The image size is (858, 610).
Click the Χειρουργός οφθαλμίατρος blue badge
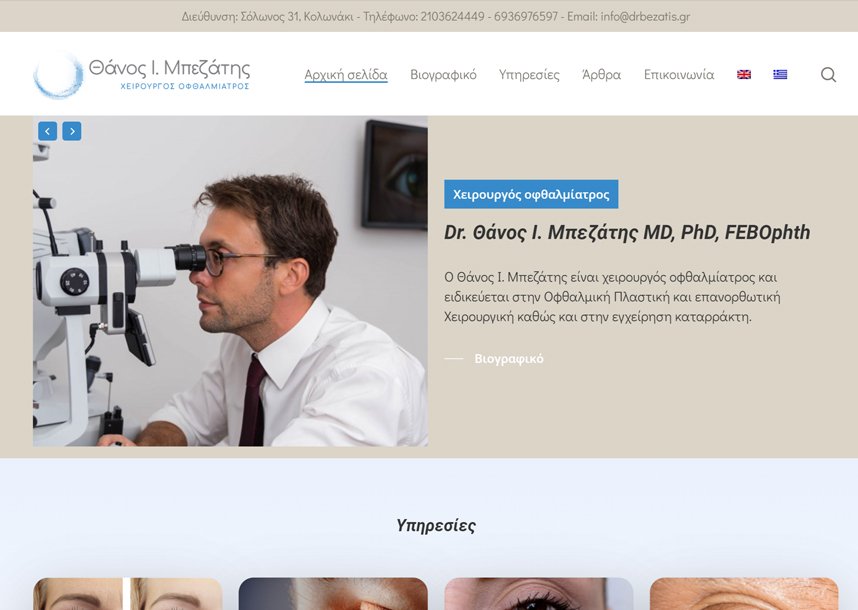(x=531, y=194)
